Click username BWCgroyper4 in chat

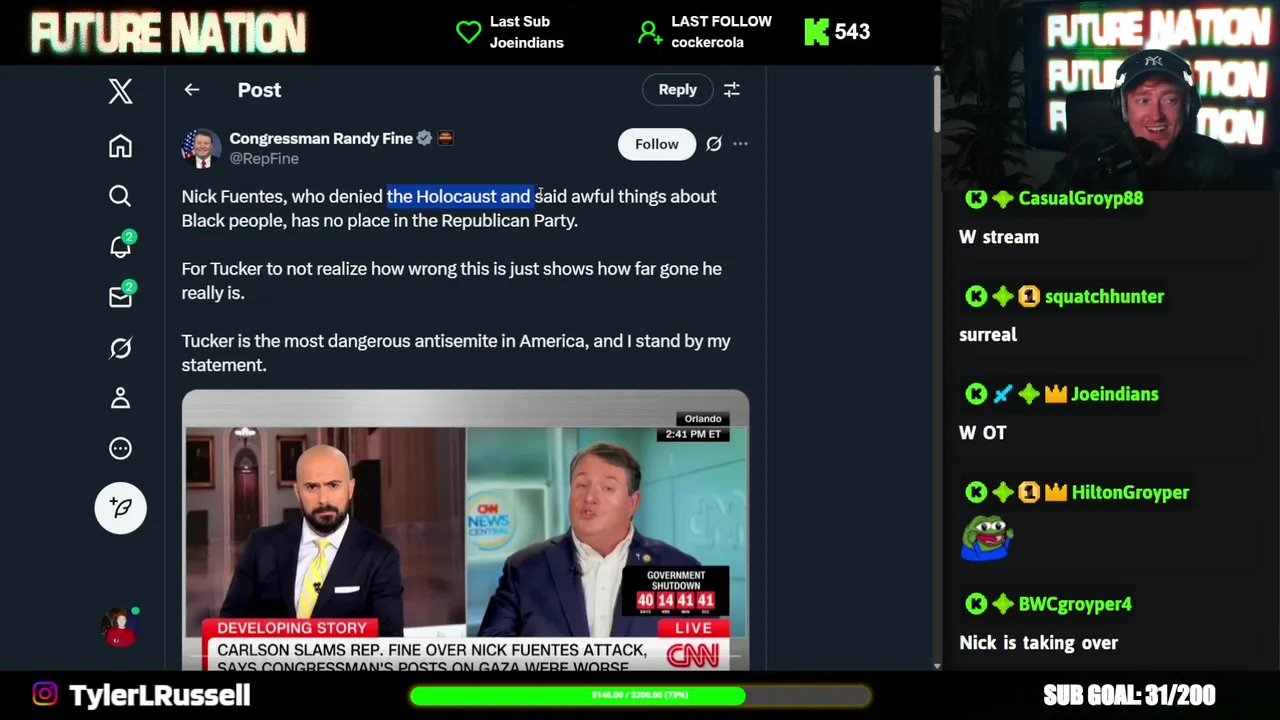click(x=1074, y=604)
